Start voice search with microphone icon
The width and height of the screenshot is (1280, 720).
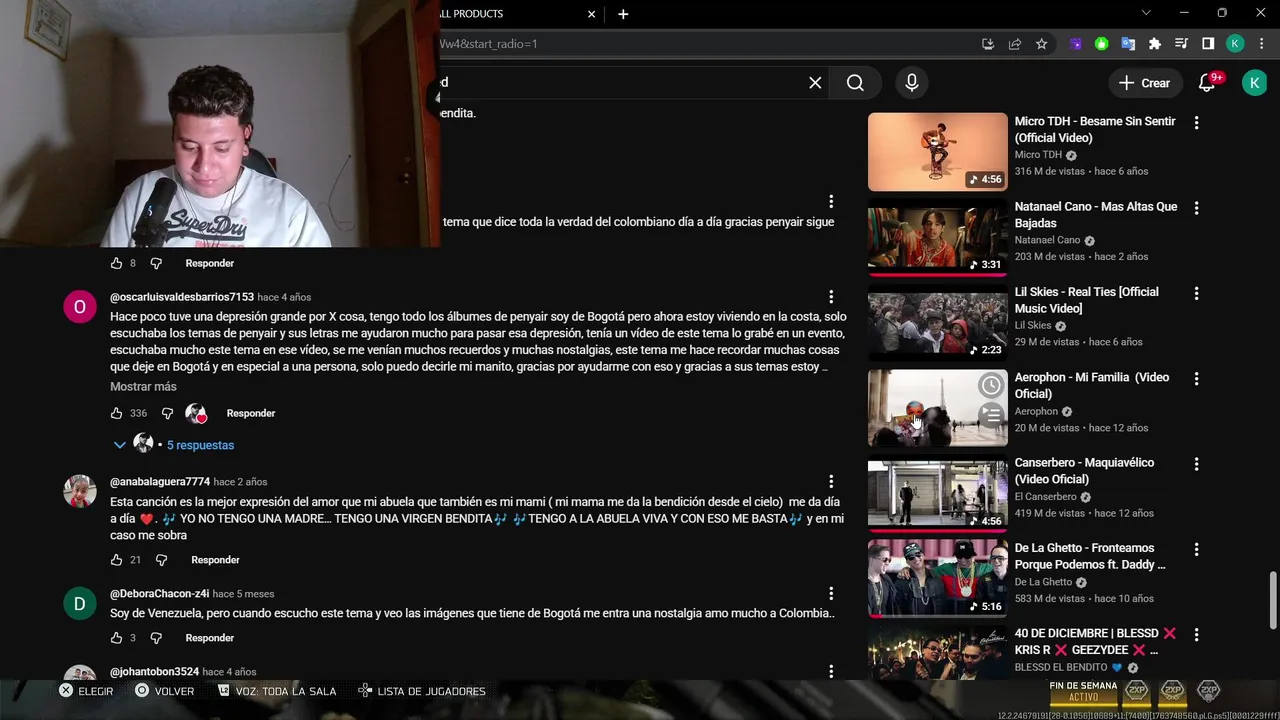(x=911, y=83)
